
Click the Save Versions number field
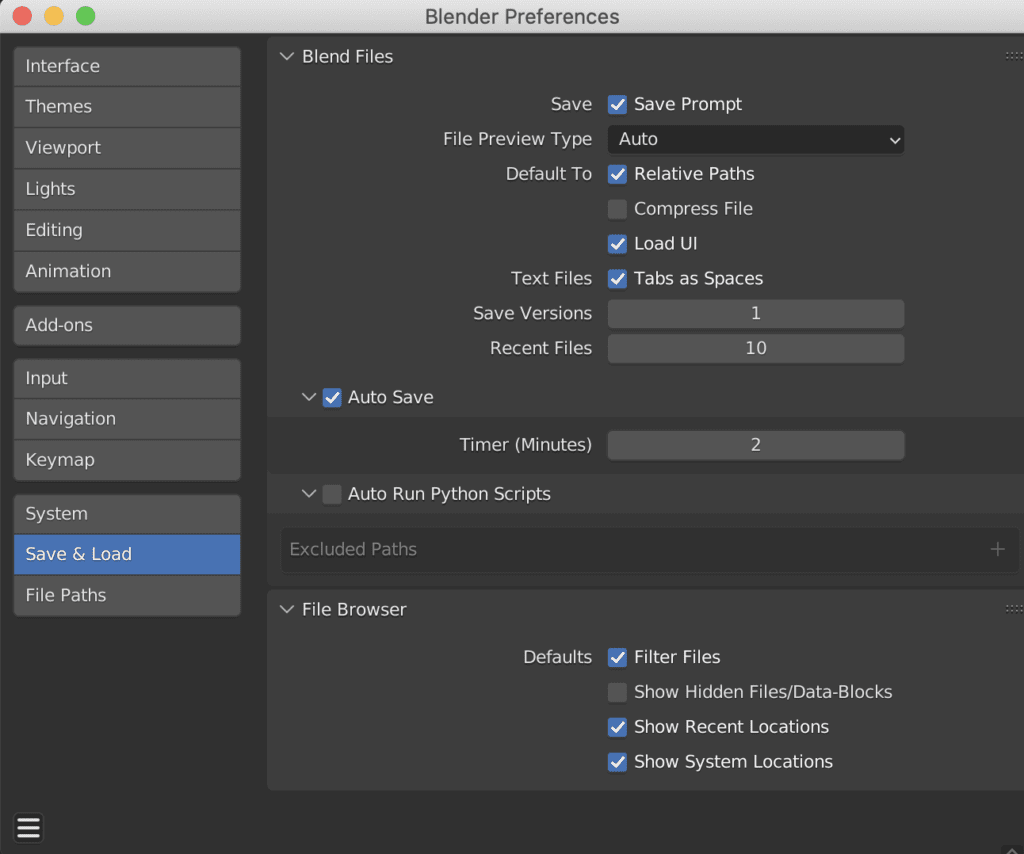pyautogui.click(x=756, y=313)
